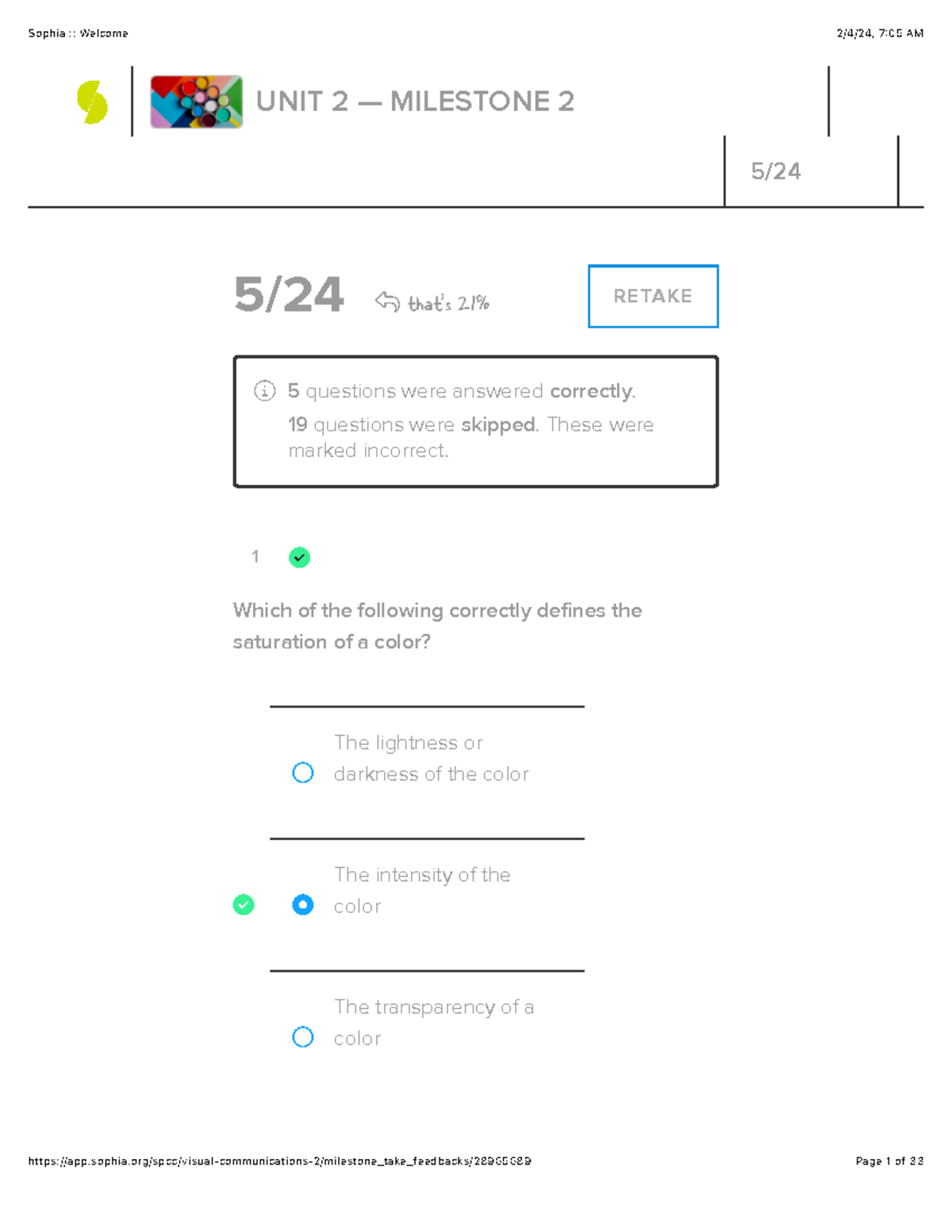This screenshot has width=952, height=1232.
Task: Click the question 1 number label
Action: coord(255,557)
